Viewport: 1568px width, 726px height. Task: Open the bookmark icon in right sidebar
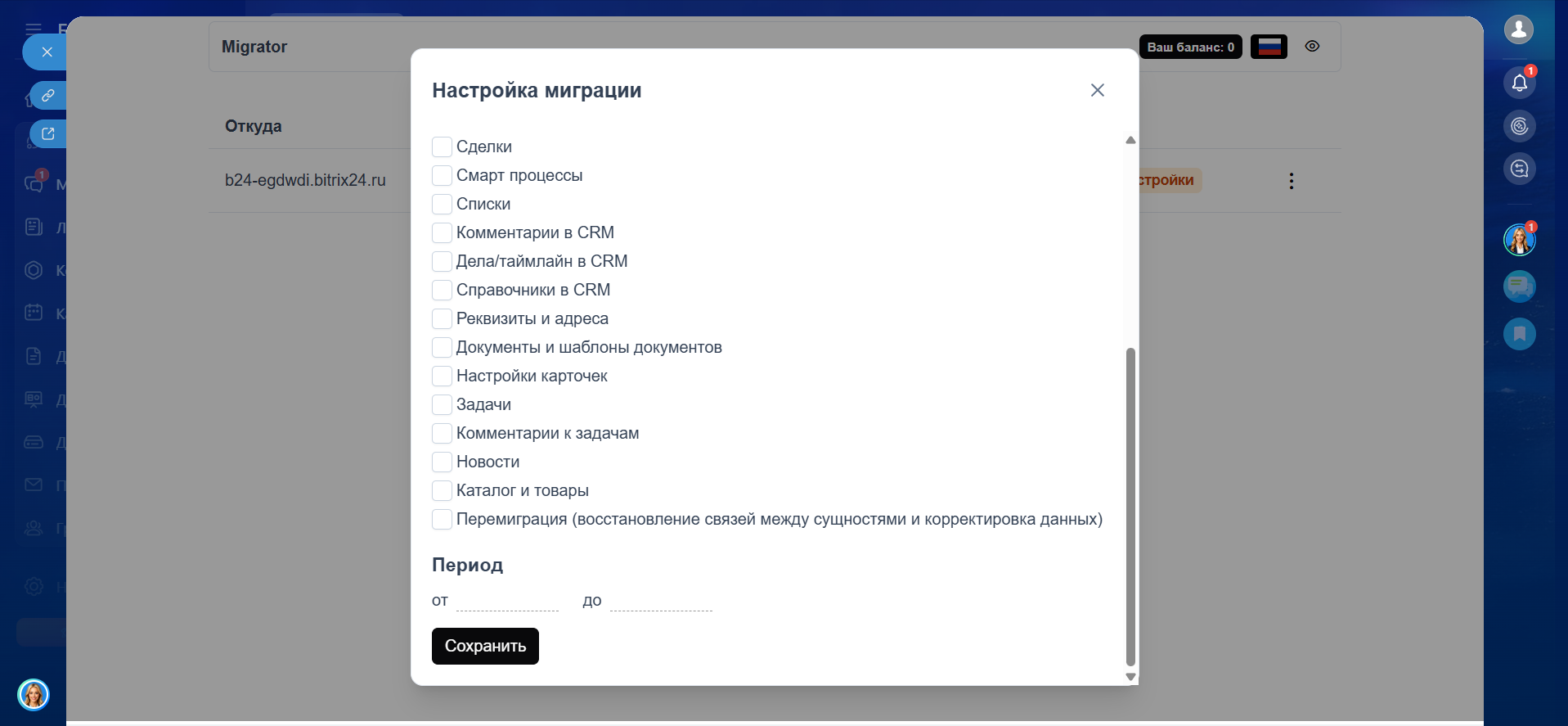pos(1519,334)
